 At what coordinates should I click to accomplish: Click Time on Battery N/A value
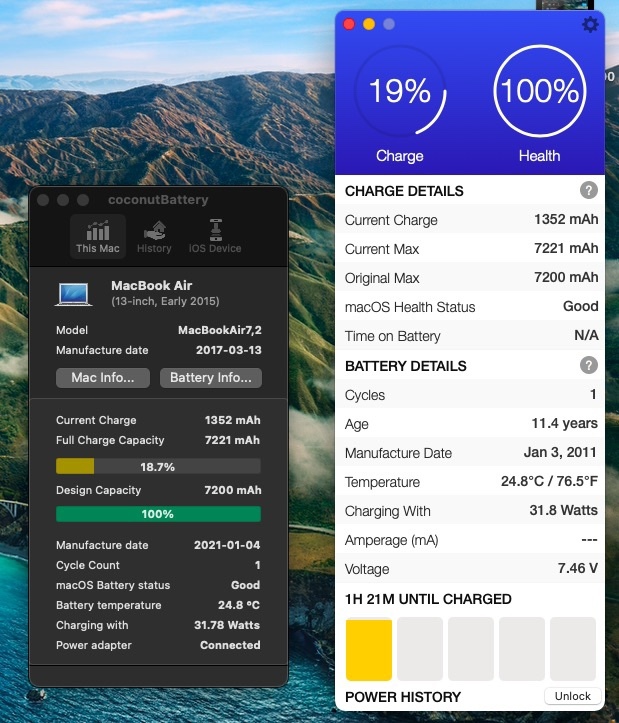coord(586,335)
